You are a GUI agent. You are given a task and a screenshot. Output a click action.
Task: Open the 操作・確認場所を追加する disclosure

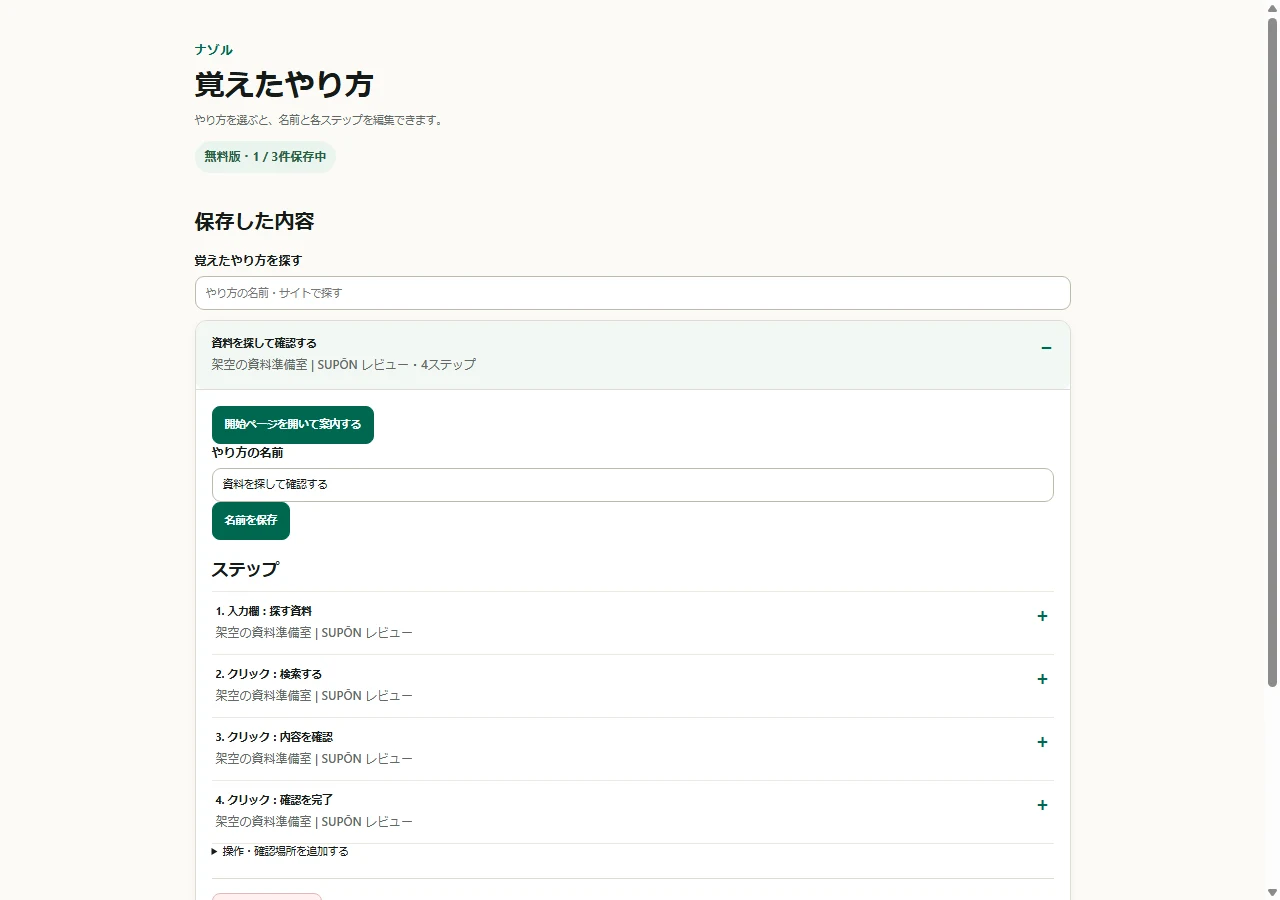pyautogui.click(x=280, y=852)
